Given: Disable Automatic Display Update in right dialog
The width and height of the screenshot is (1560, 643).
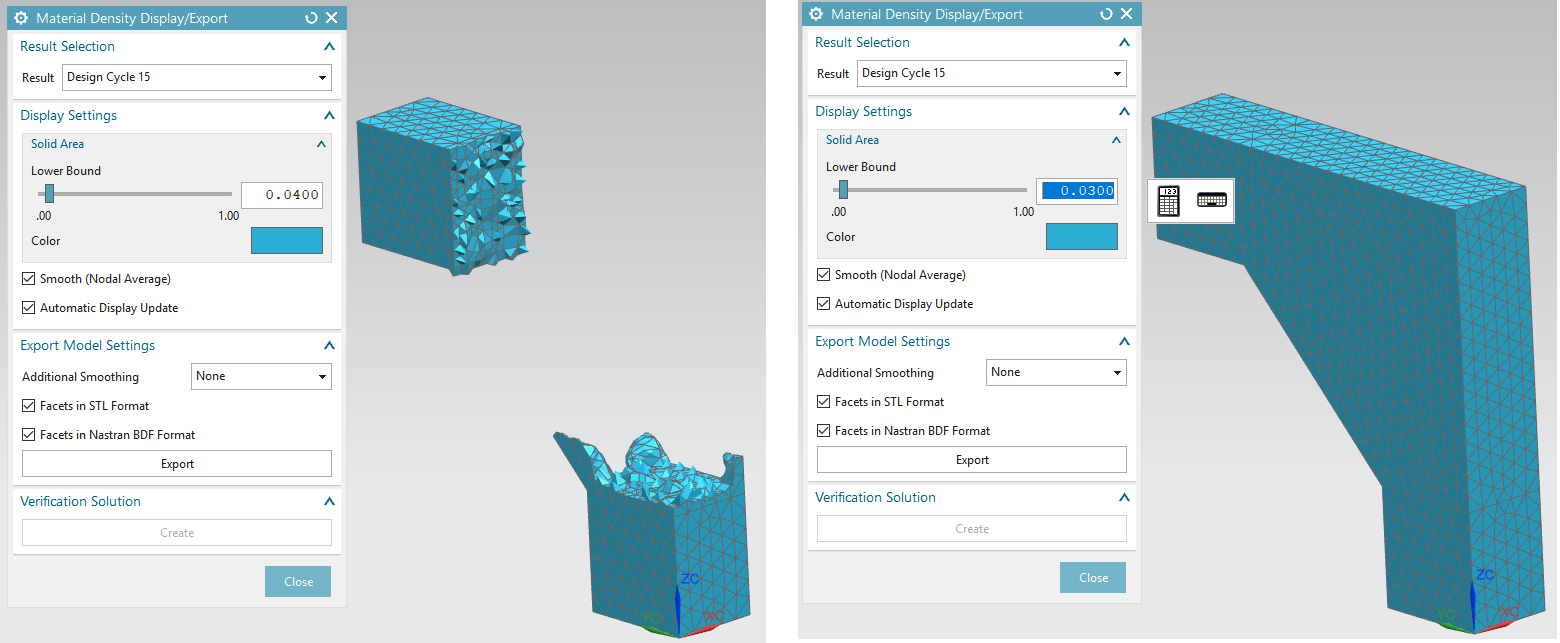Looking at the screenshot, I should [x=823, y=304].
